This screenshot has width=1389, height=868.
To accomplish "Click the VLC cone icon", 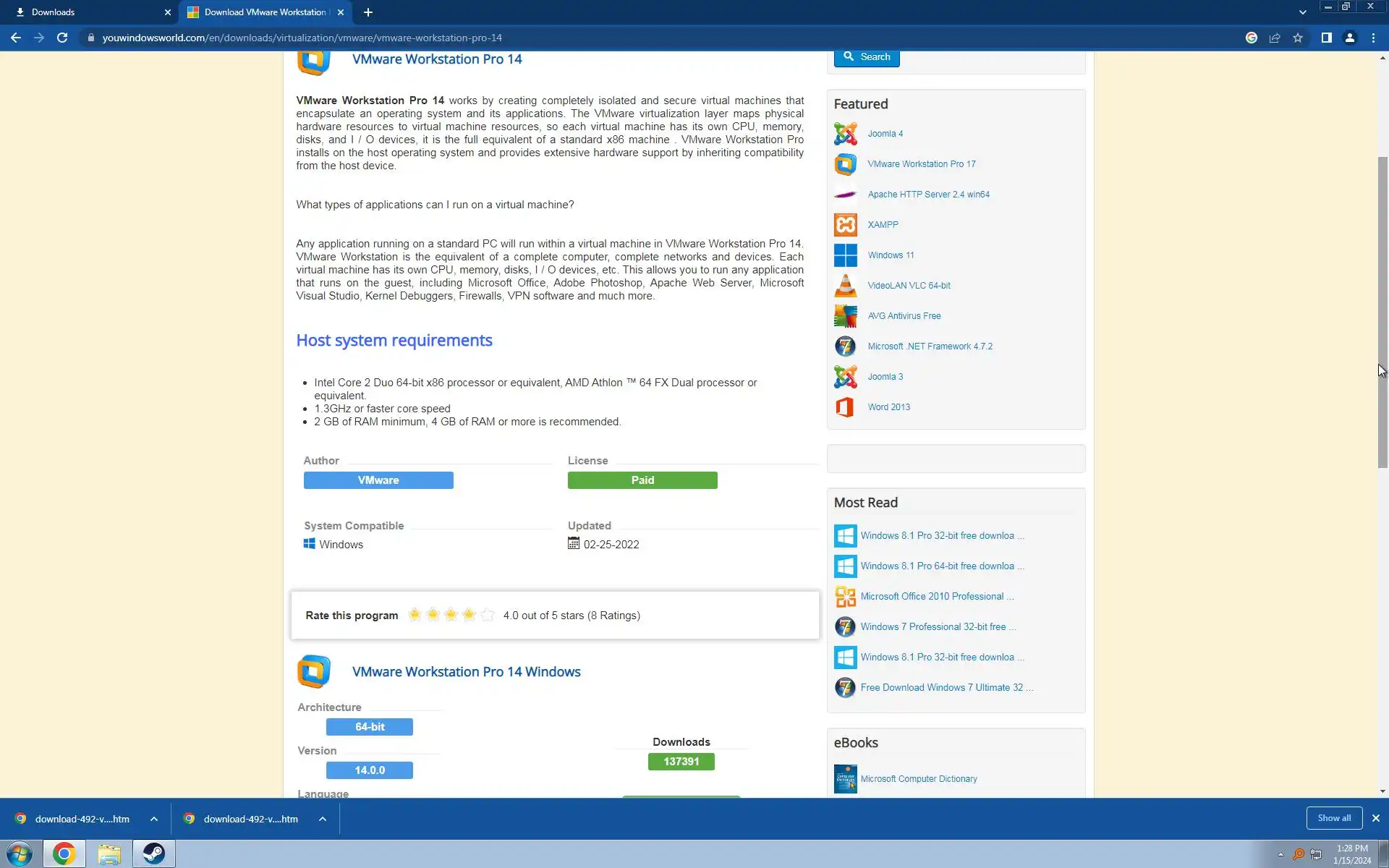I will click(845, 286).
